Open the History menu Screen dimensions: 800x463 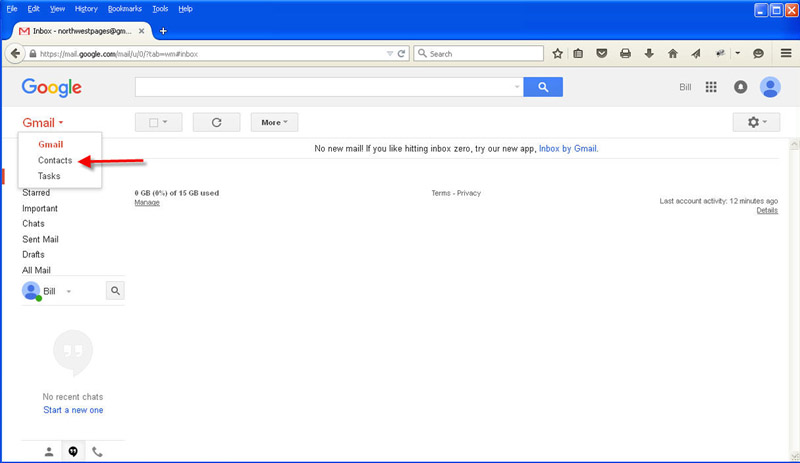86,9
